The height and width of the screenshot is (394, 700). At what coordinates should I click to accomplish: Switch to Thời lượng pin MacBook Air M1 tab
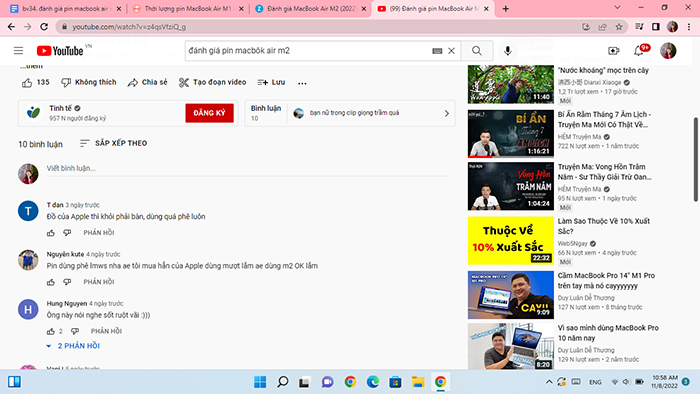click(x=188, y=8)
